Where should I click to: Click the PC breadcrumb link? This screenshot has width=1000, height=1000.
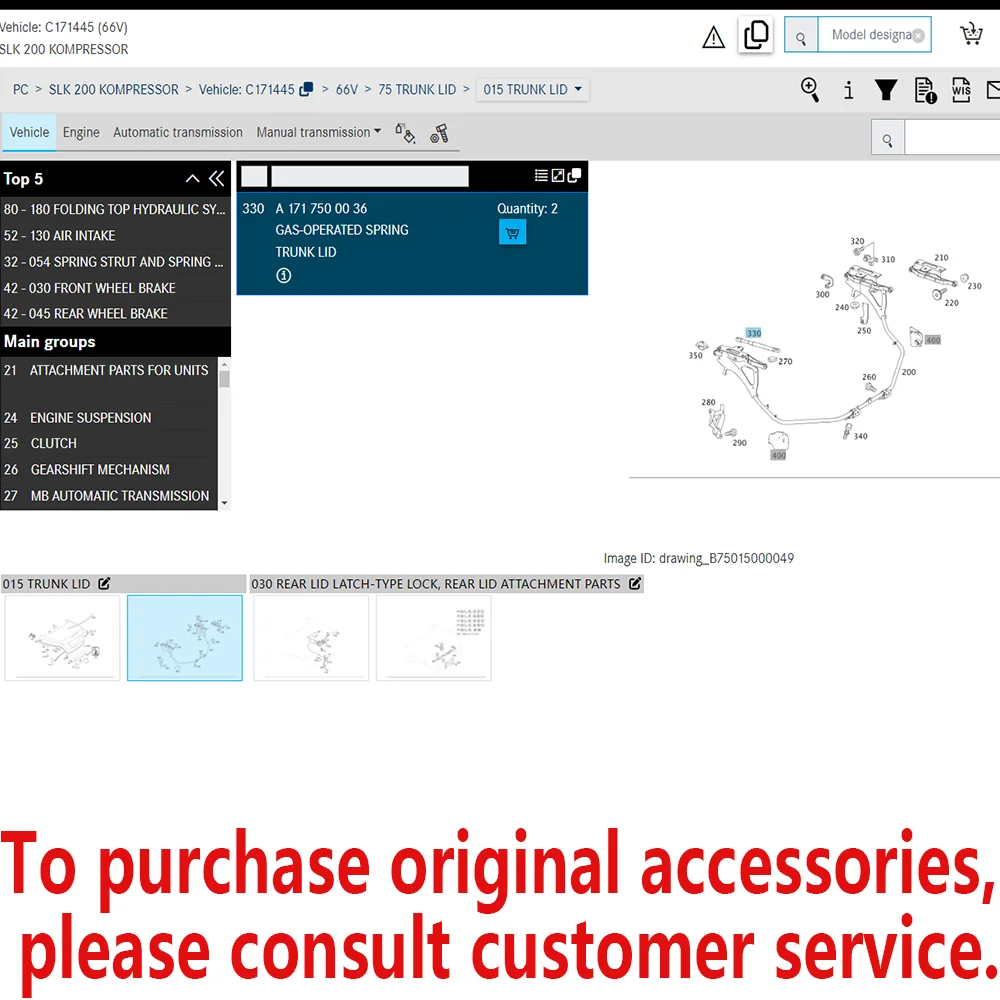[20, 89]
